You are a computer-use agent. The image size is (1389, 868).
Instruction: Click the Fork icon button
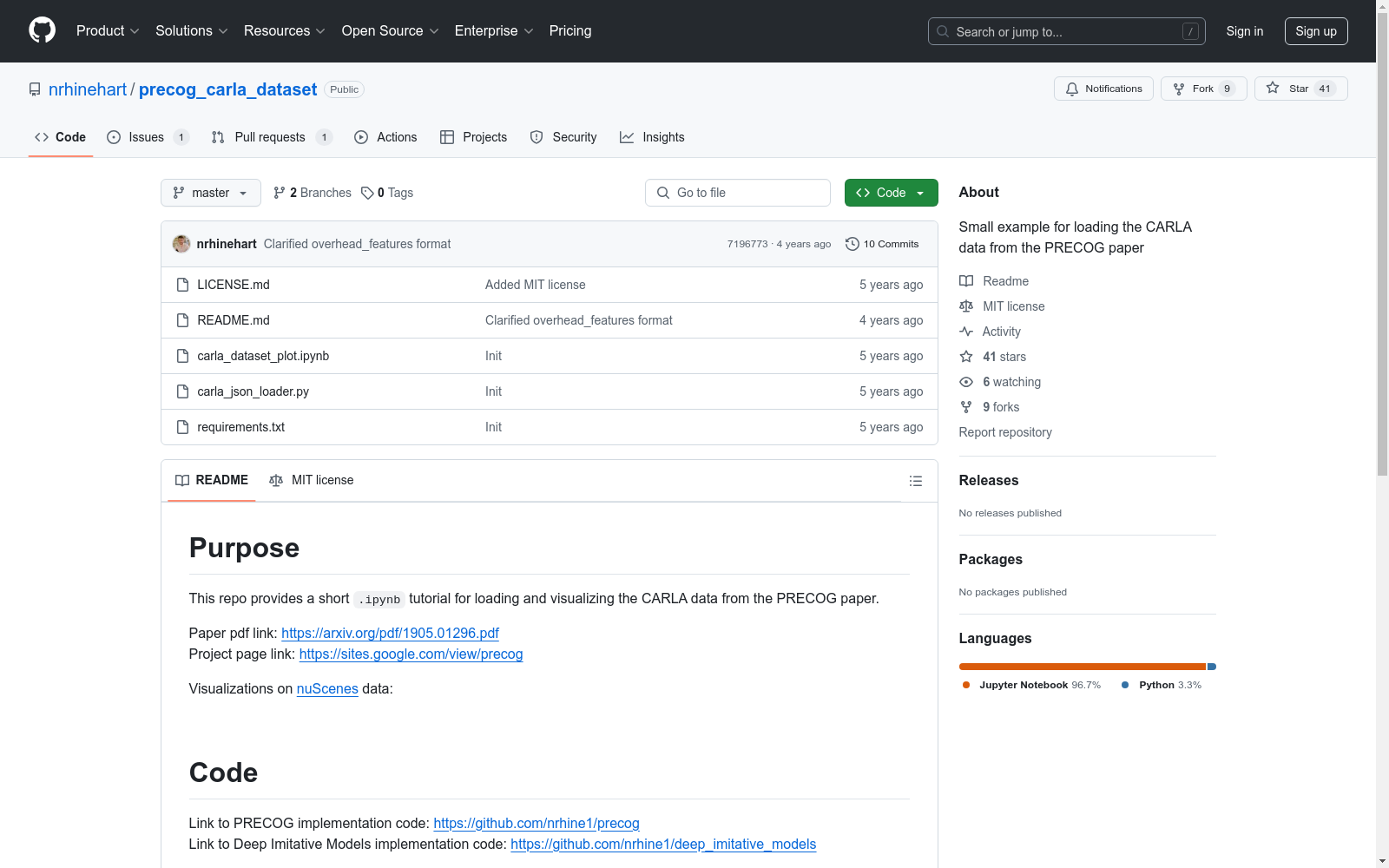click(x=1179, y=89)
